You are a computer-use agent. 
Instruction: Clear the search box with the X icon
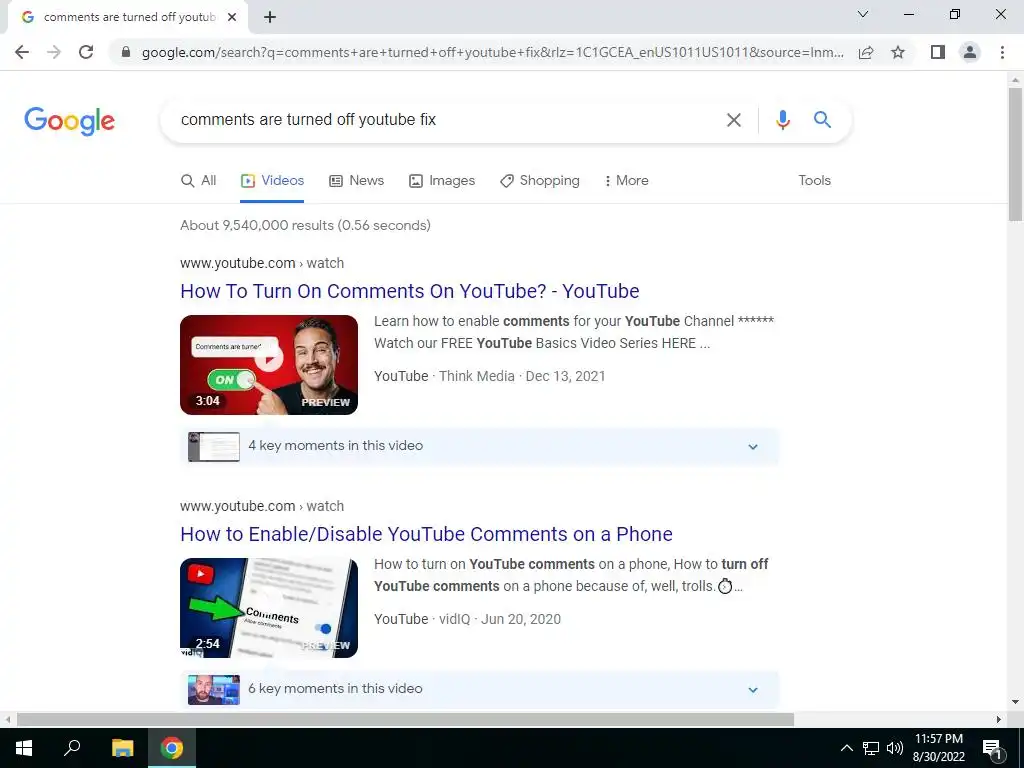pyautogui.click(x=733, y=120)
